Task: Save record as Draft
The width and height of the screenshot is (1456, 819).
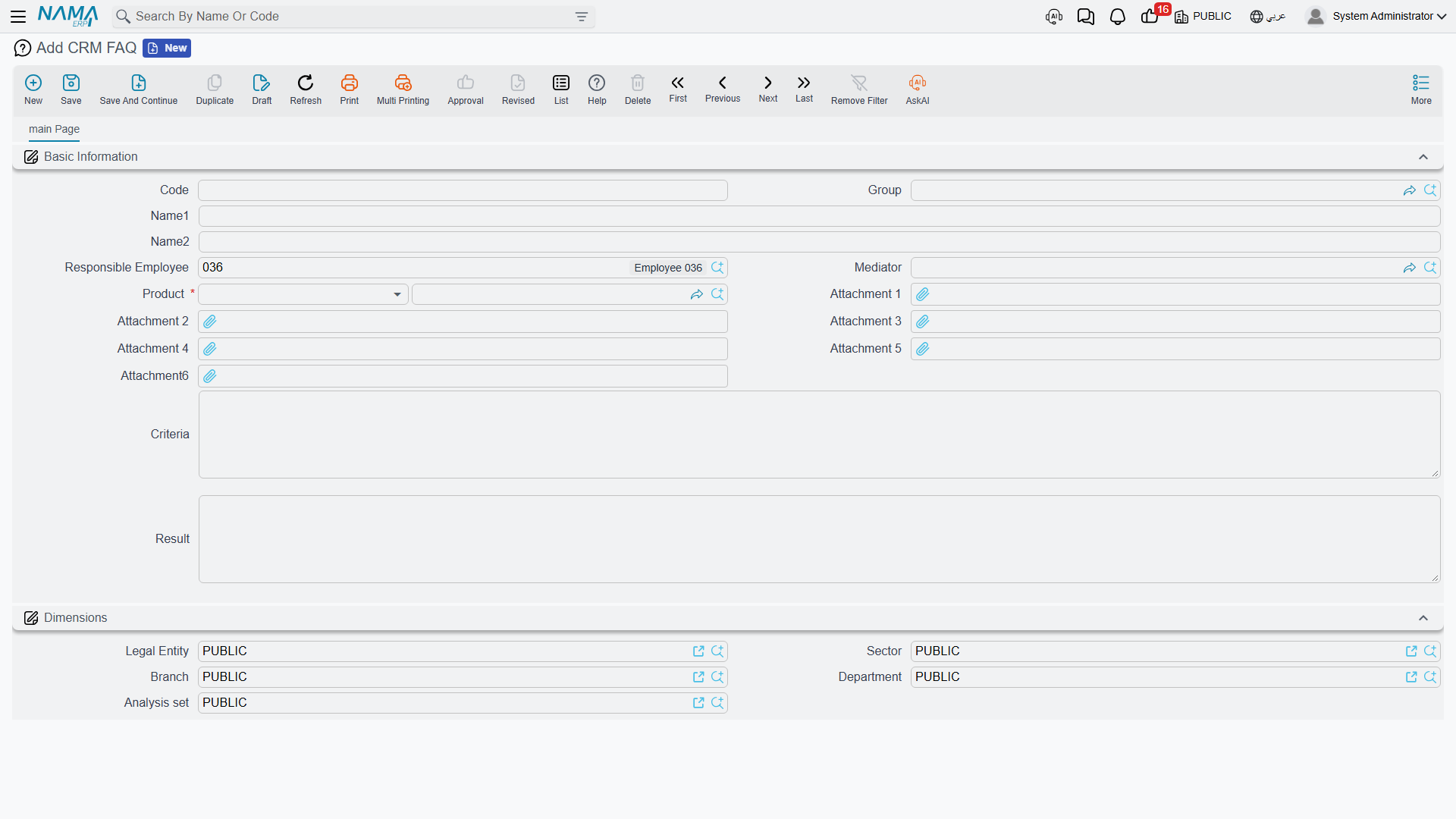Action: (x=262, y=89)
